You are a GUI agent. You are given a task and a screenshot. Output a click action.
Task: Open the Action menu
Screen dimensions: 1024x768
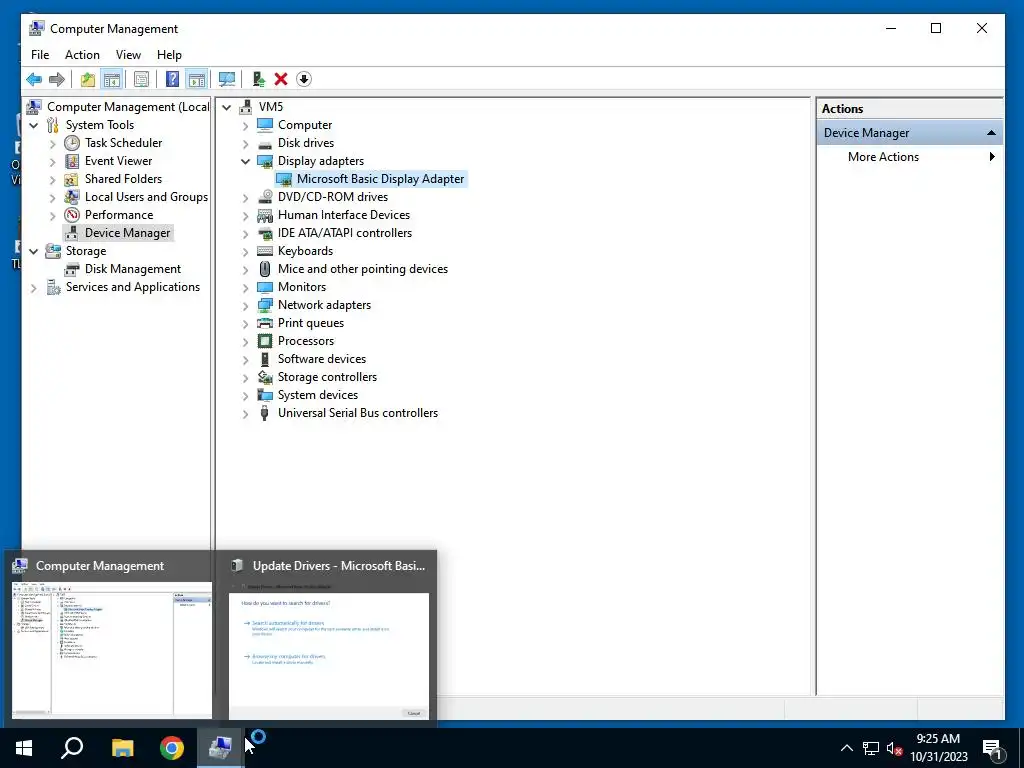pos(82,55)
